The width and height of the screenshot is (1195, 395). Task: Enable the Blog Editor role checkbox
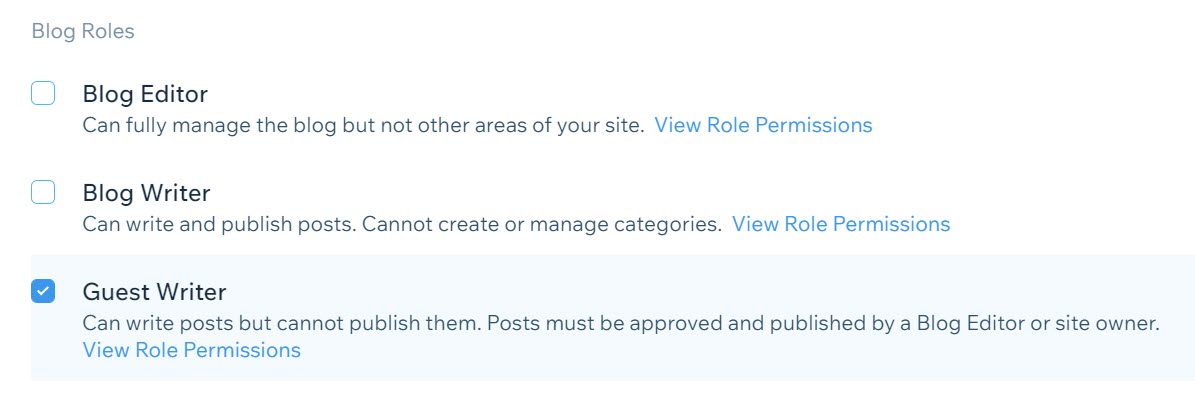[x=43, y=94]
